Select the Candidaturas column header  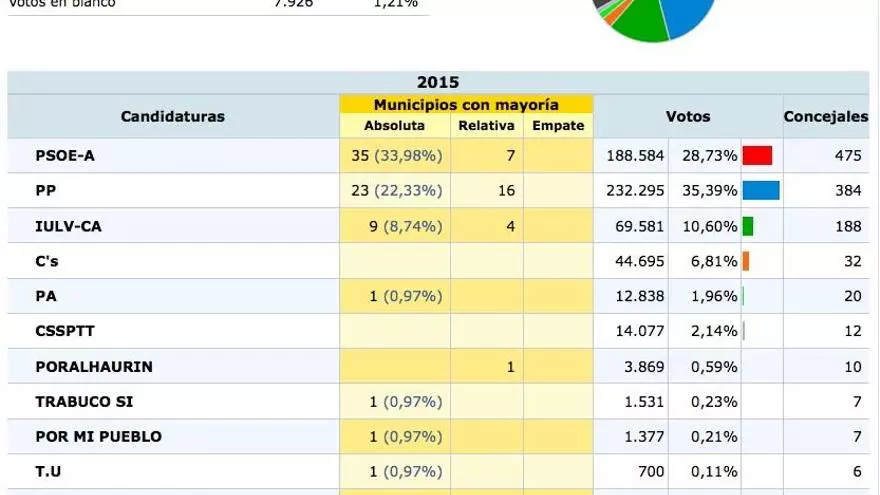coord(173,117)
